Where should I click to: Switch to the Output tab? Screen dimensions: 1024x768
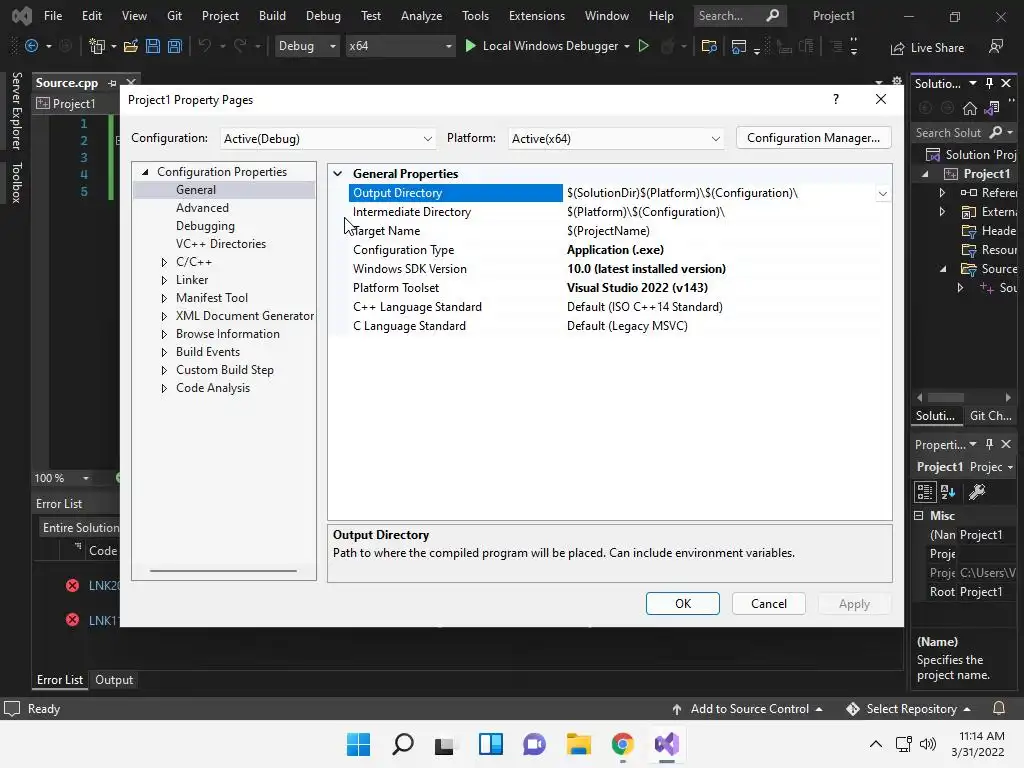(x=114, y=680)
